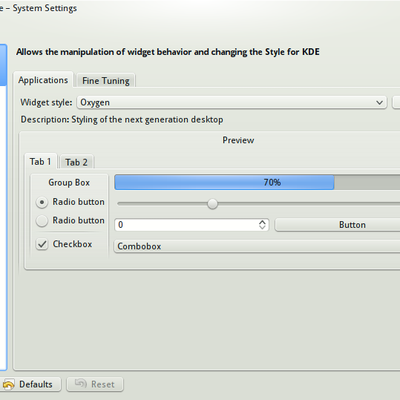Viewport: 400px width, 400px height.
Task: Click the 70% progress bar
Action: 257,182
